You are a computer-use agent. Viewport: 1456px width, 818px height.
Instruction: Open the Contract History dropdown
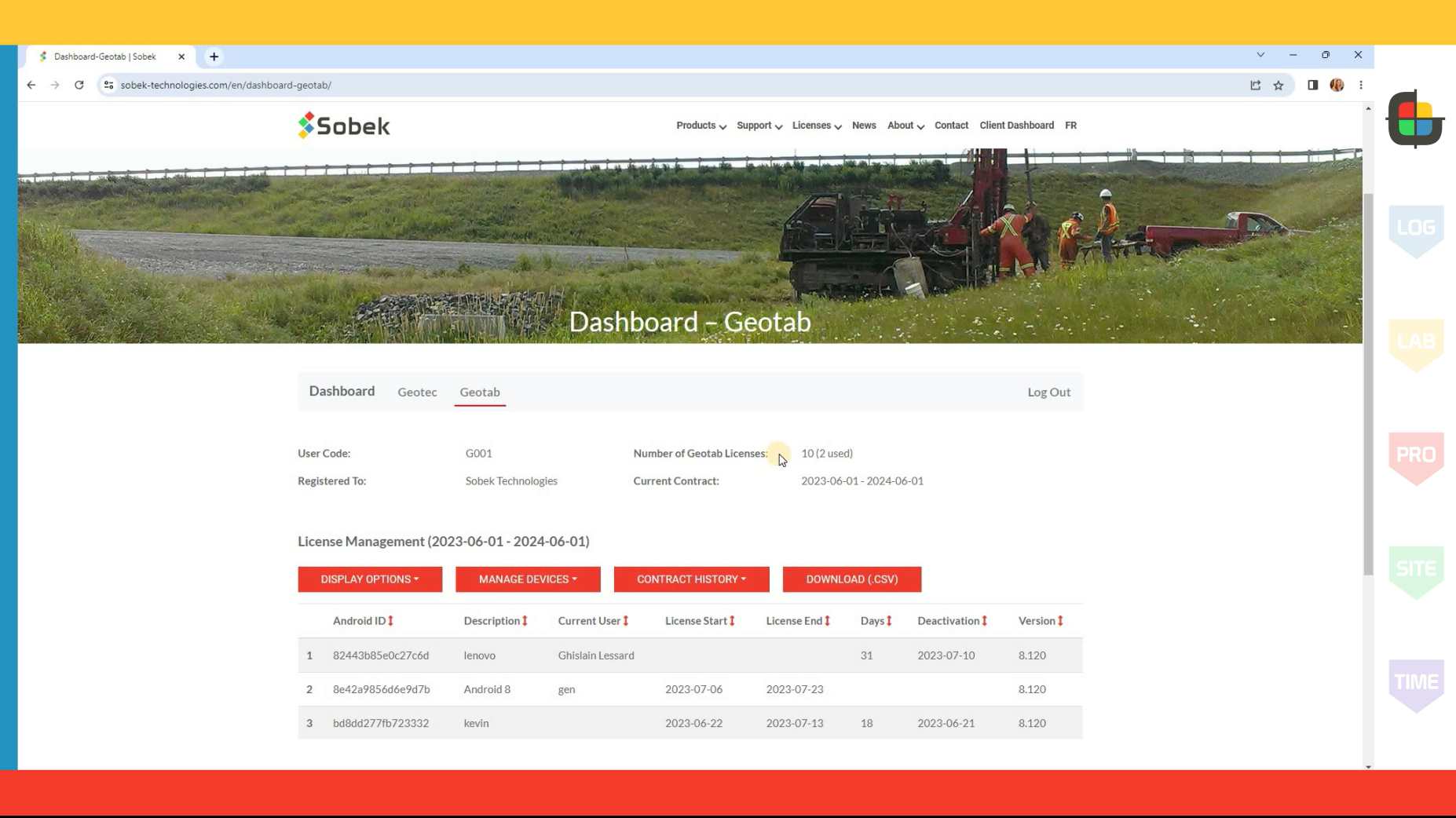pyautogui.click(x=691, y=579)
